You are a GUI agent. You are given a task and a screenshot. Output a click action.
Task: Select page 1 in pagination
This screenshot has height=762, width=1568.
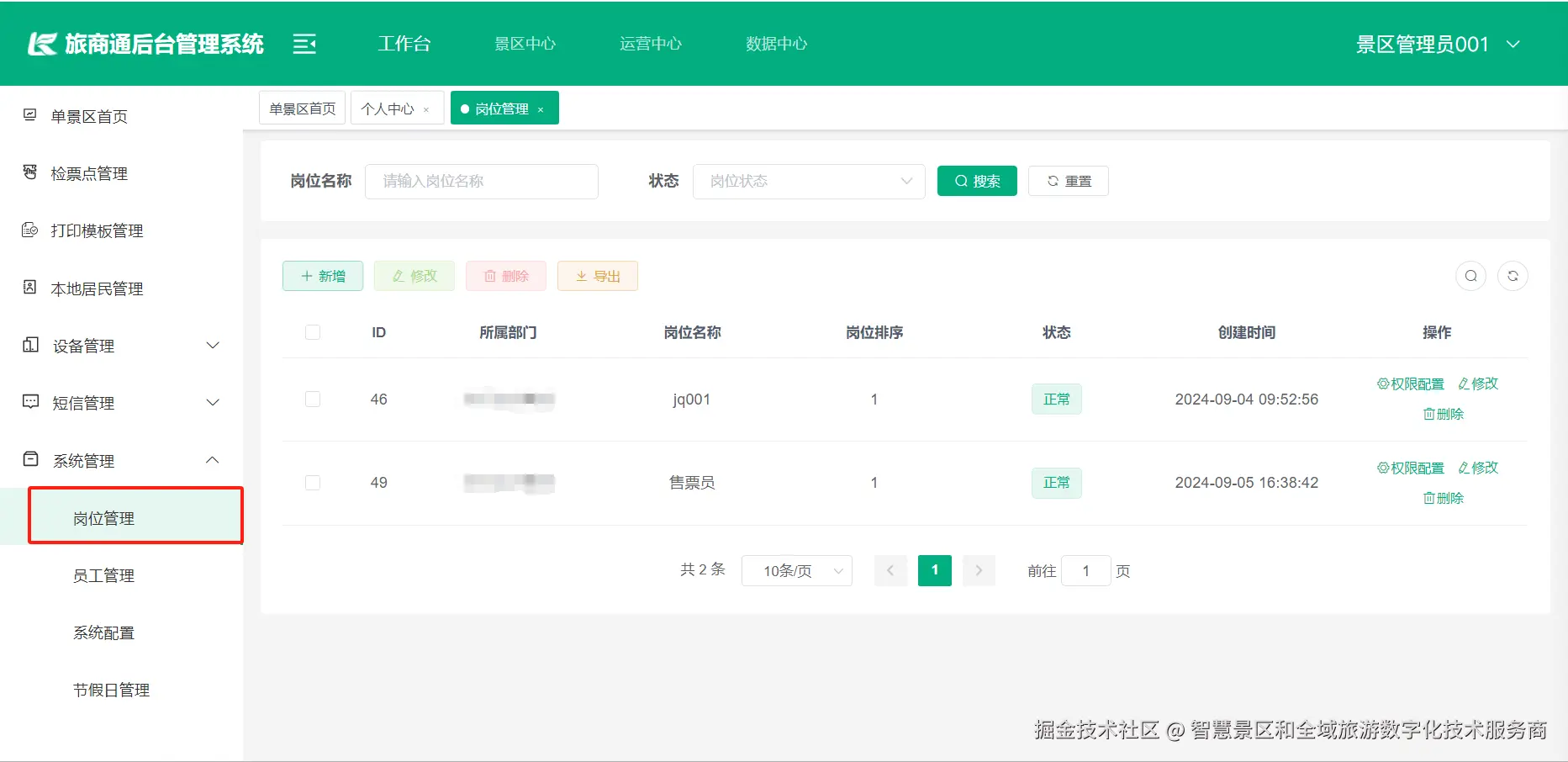click(x=935, y=570)
